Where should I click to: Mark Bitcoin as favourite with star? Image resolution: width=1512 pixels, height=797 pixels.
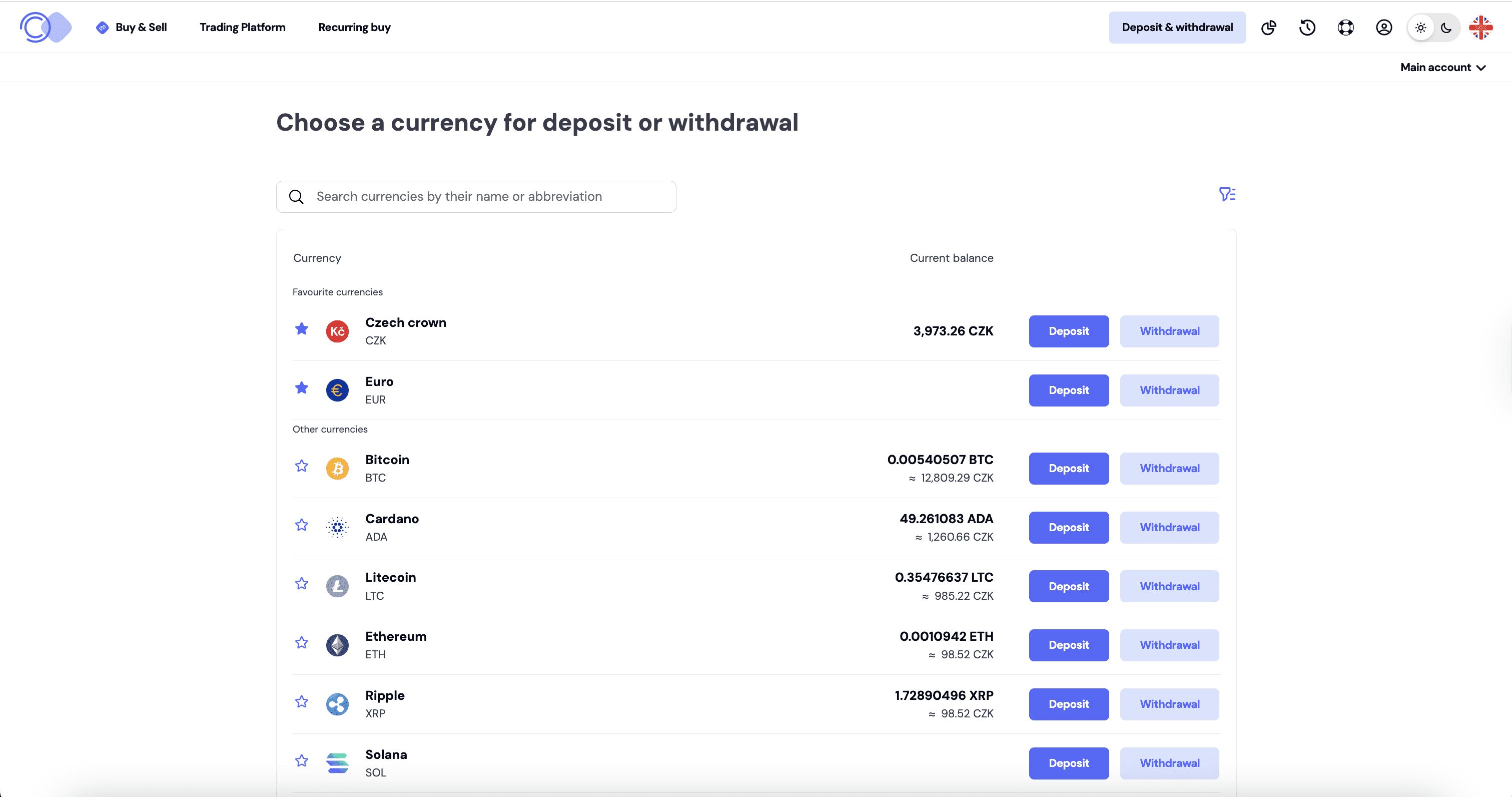coord(302,466)
